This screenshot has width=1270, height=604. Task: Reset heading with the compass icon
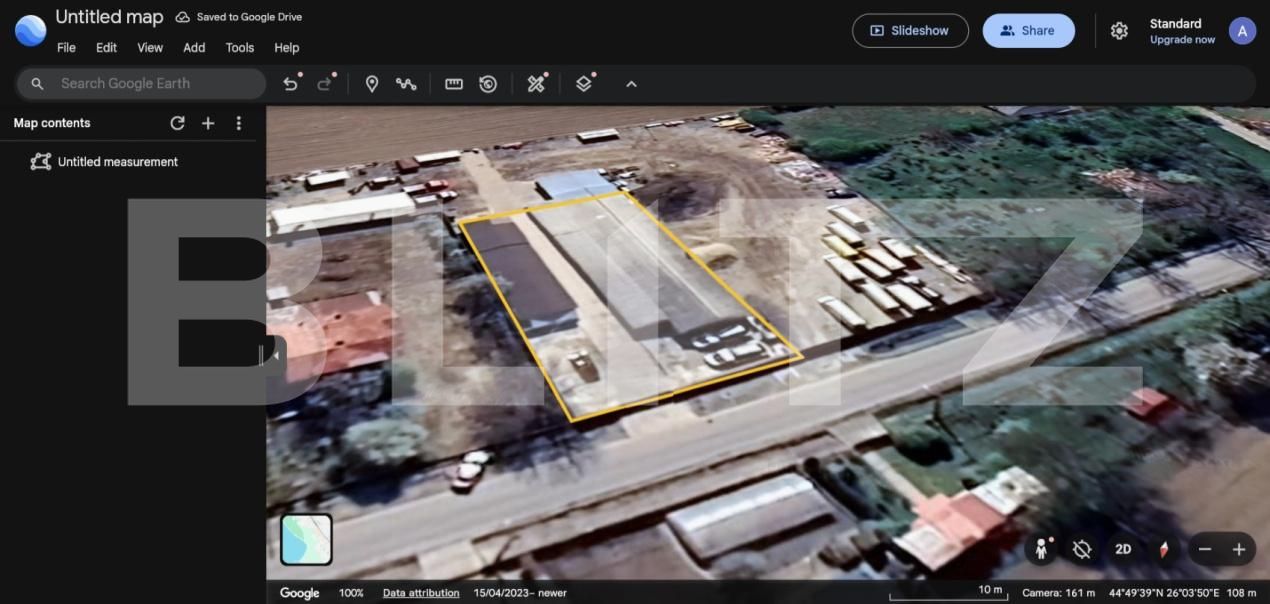1163,549
